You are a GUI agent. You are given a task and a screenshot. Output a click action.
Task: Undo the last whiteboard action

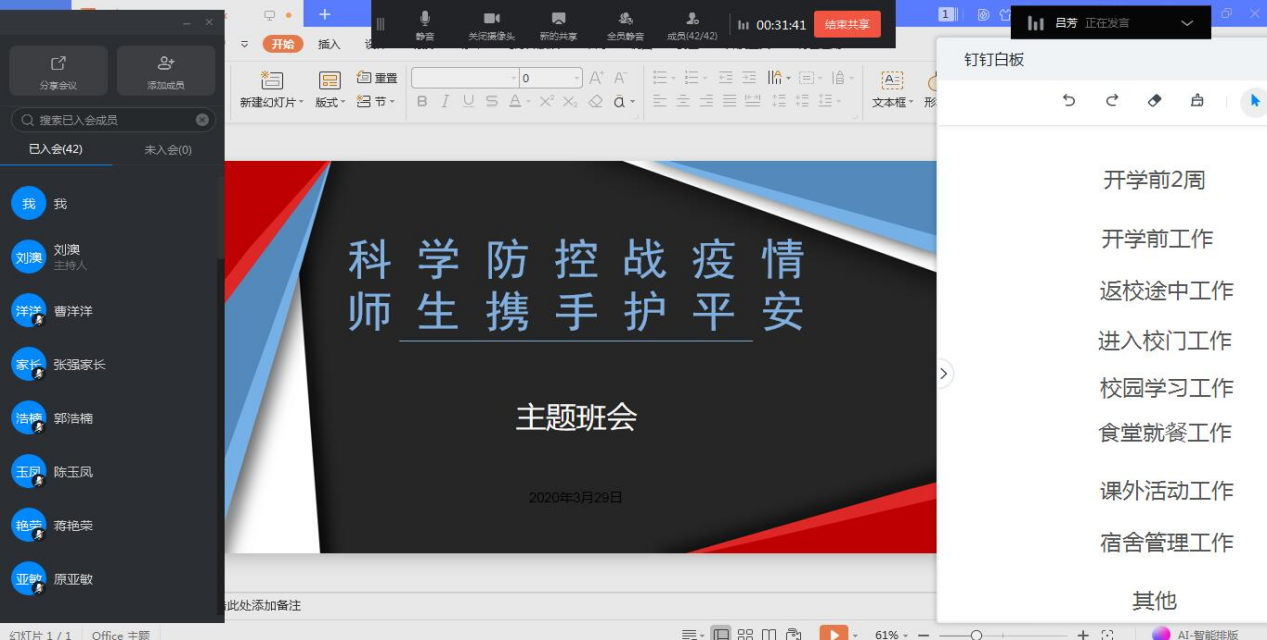click(1069, 101)
